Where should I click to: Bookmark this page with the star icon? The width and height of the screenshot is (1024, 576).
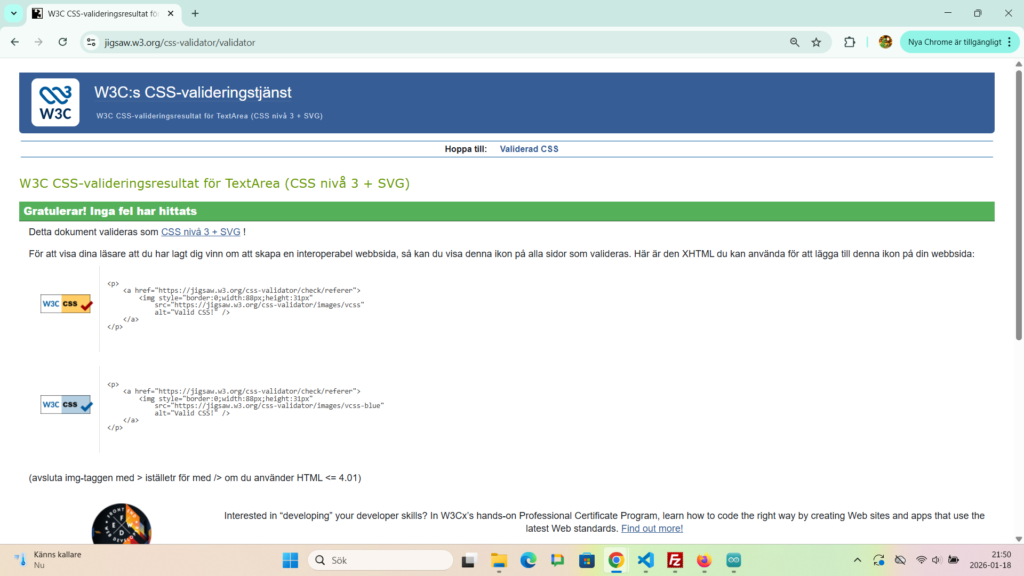point(816,42)
